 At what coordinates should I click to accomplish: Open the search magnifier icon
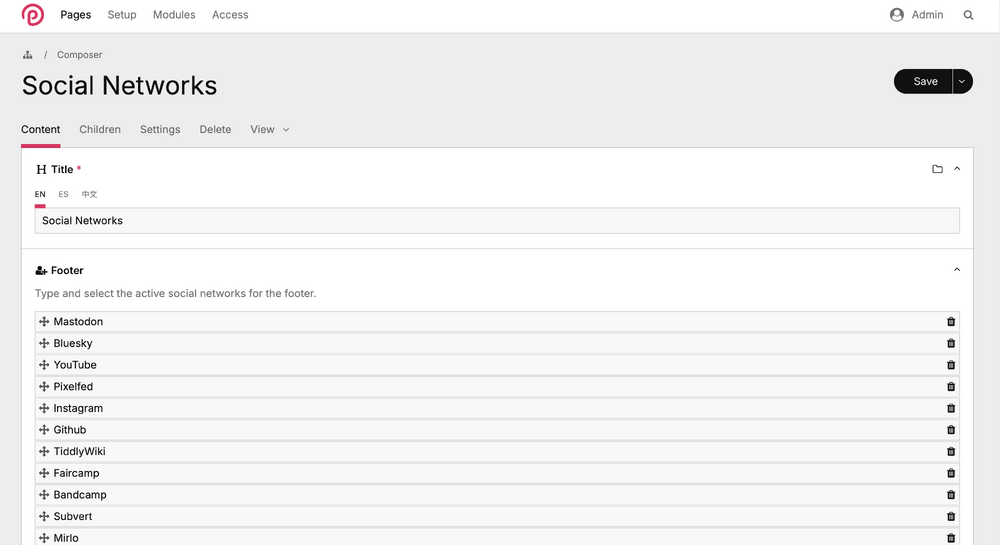pos(968,15)
